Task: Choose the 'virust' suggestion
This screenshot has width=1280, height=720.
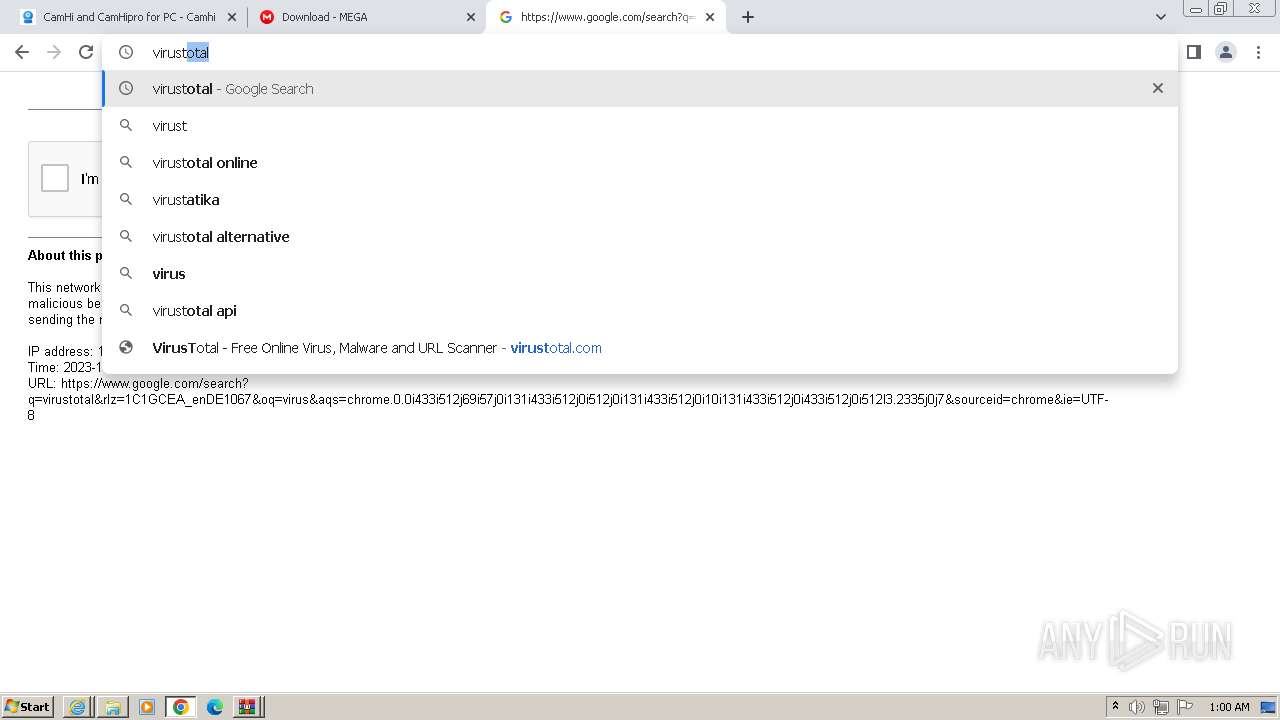Action: pos(640,126)
